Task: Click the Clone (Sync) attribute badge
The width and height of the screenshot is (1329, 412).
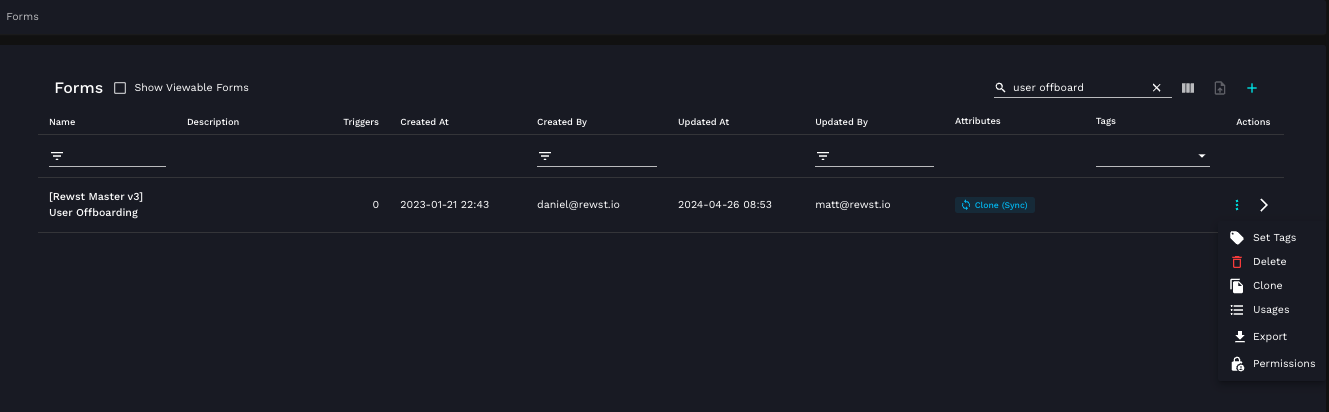Action: pyautogui.click(x=994, y=205)
